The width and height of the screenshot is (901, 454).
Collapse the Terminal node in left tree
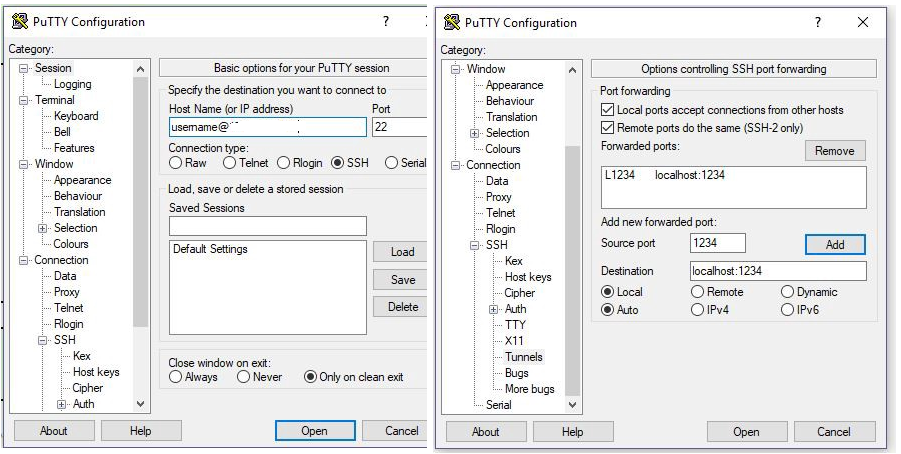click(24, 101)
